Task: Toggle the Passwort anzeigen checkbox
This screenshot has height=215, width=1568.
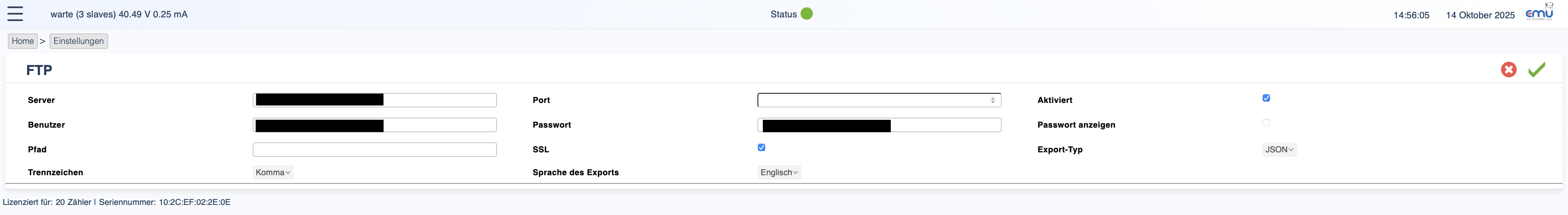Action: (1266, 123)
